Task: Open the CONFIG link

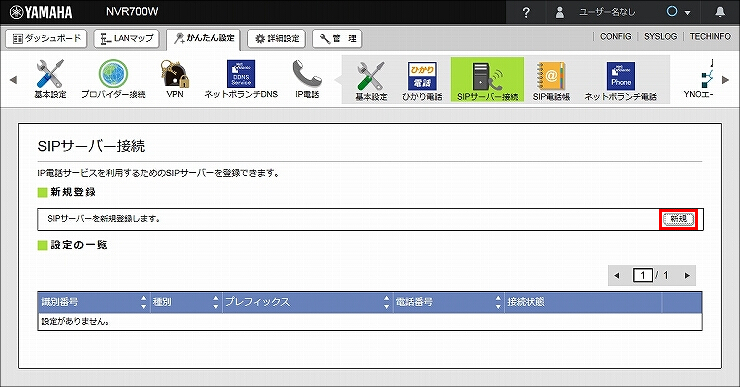Action: click(615, 36)
